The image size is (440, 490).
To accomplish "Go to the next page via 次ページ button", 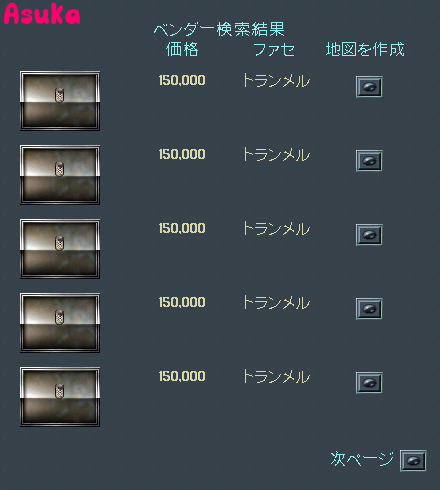I will 413,461.
